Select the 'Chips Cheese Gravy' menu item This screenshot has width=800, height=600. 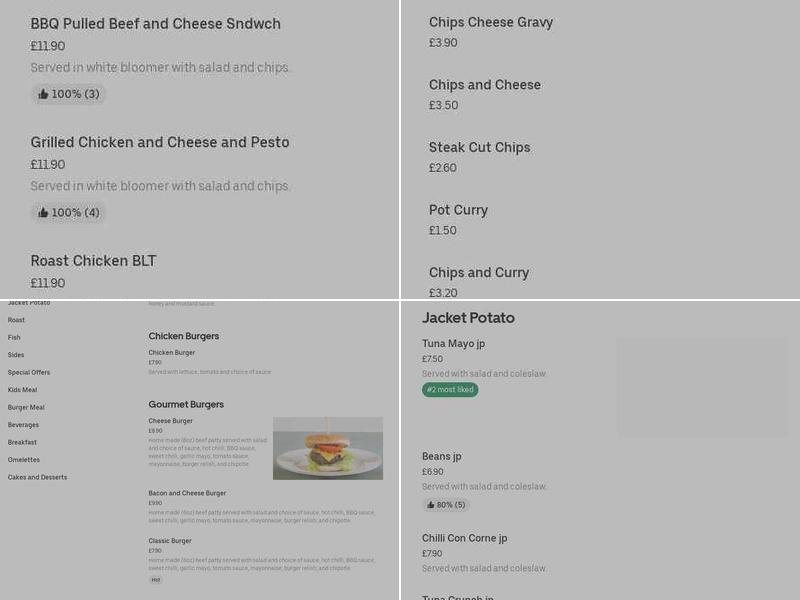[489, 21]
